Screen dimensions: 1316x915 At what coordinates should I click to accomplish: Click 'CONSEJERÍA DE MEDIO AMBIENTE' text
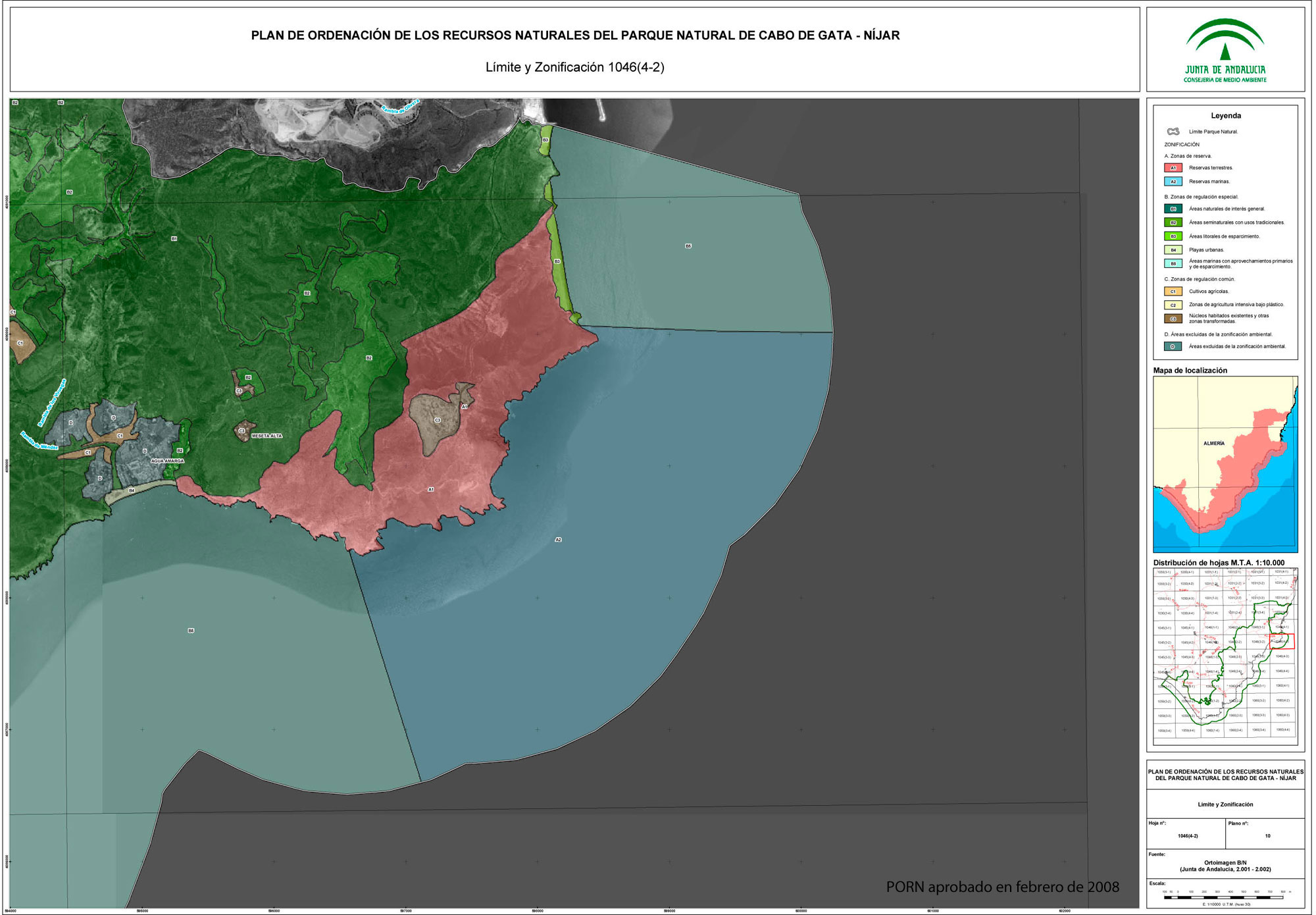pyautogui.click(x=1225, y=80)
